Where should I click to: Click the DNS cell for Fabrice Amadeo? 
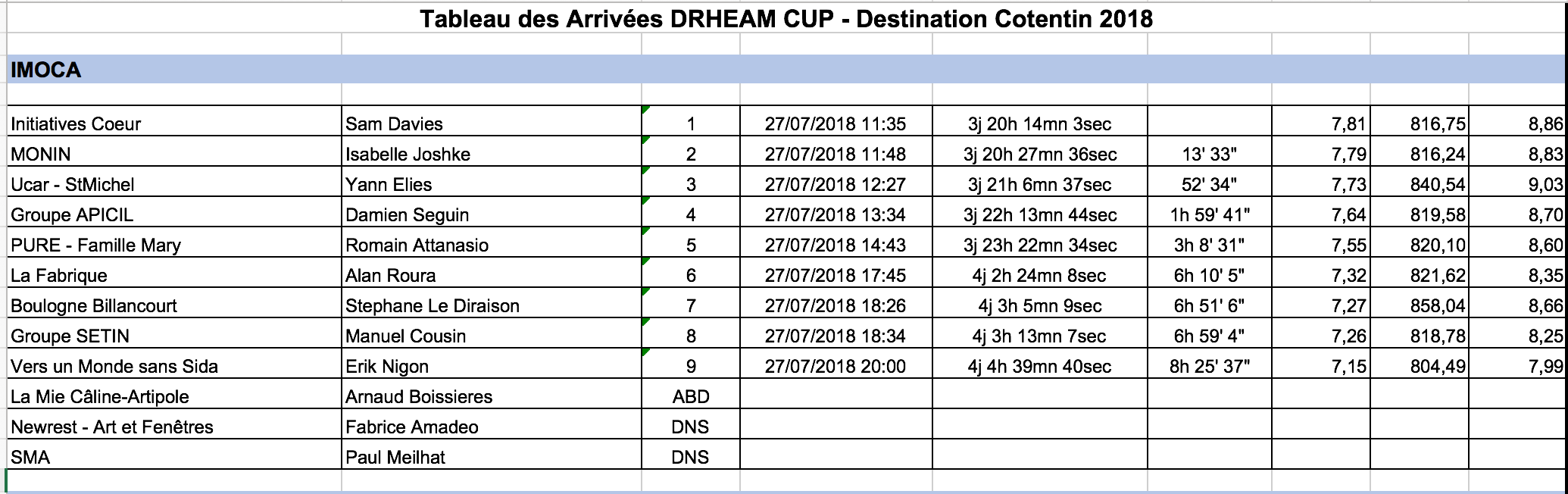[x=690, y=427]
